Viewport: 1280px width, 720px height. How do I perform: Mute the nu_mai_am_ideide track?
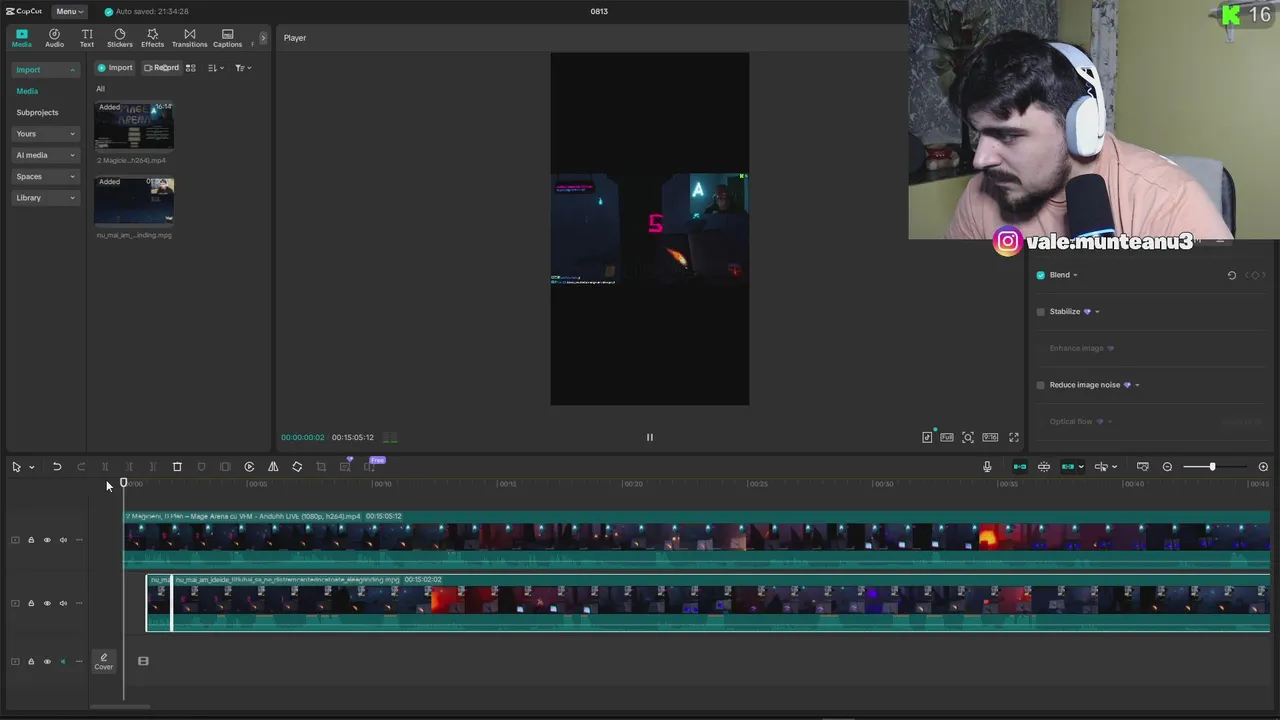point(63,603)
